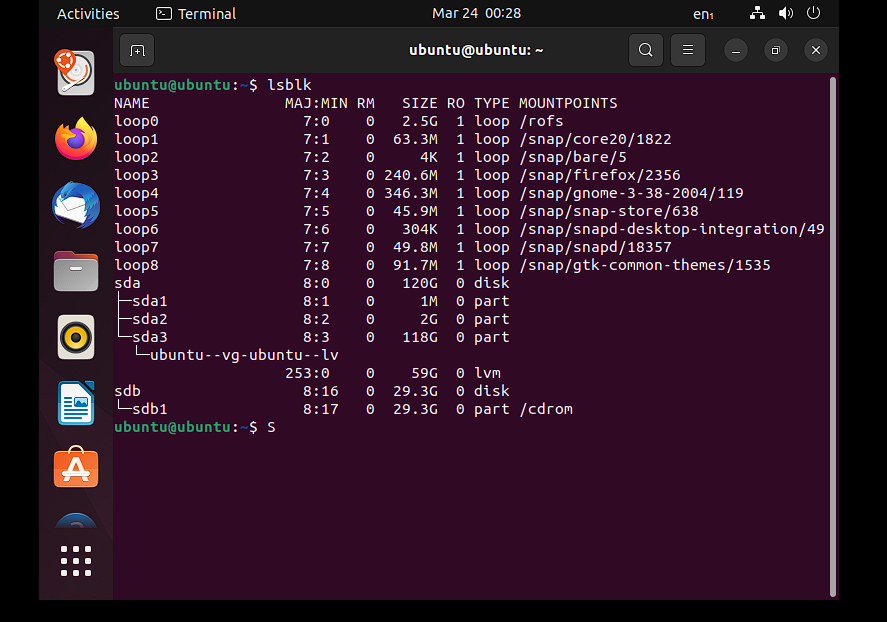Click the Activities button
Viewport: 887px width, 622px height.
(x=88, y=14)
